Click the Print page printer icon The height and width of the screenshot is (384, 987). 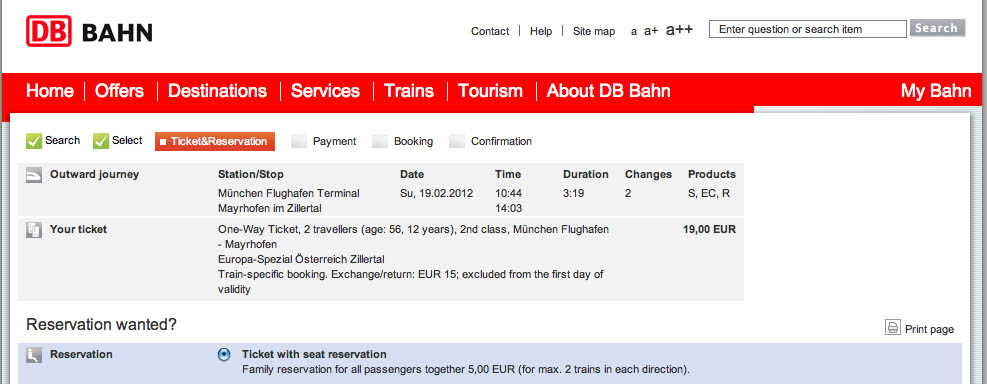pos(893,328)
